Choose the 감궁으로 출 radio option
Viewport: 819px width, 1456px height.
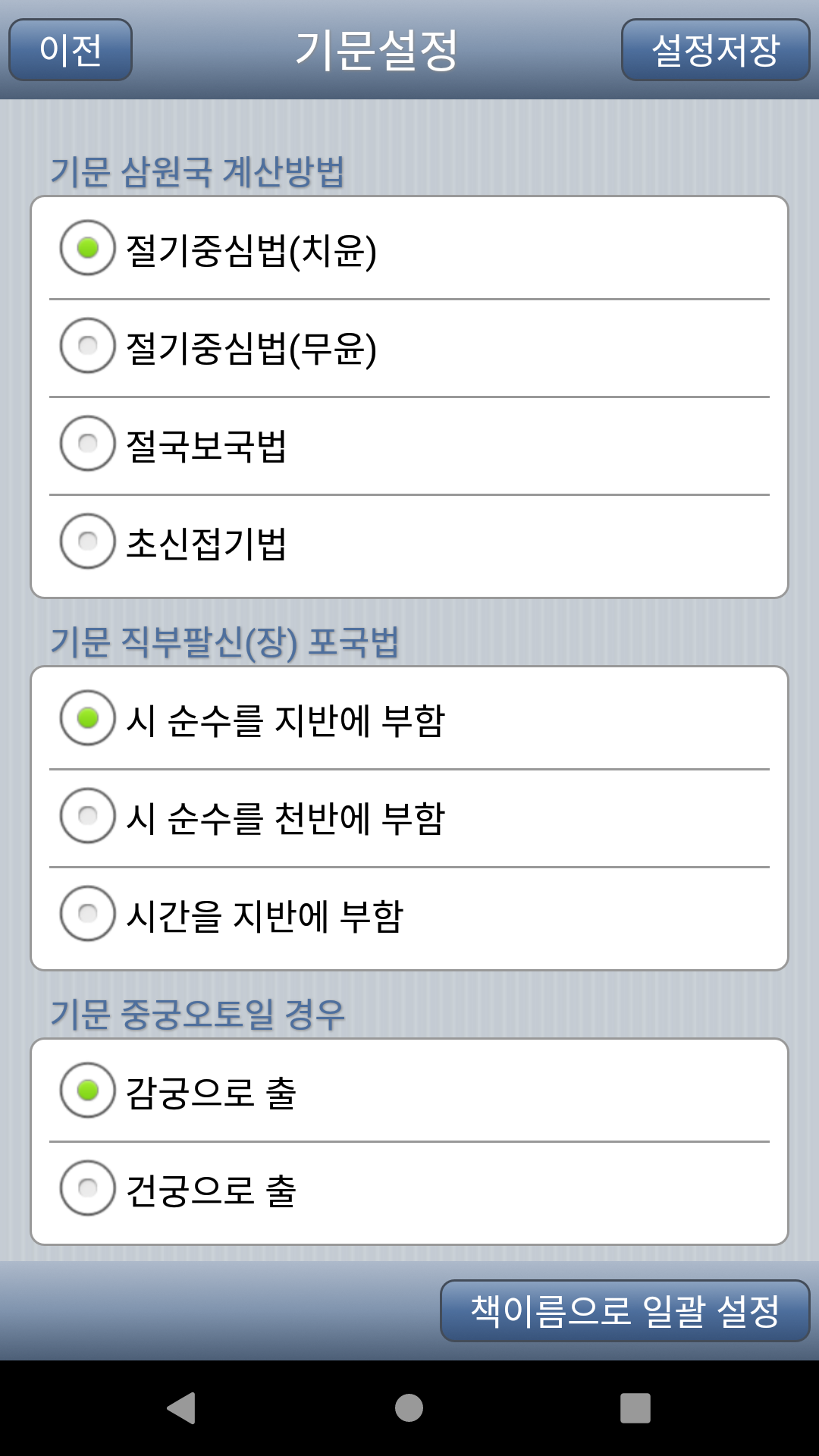pyautogui.click(x=88, y=1090)
